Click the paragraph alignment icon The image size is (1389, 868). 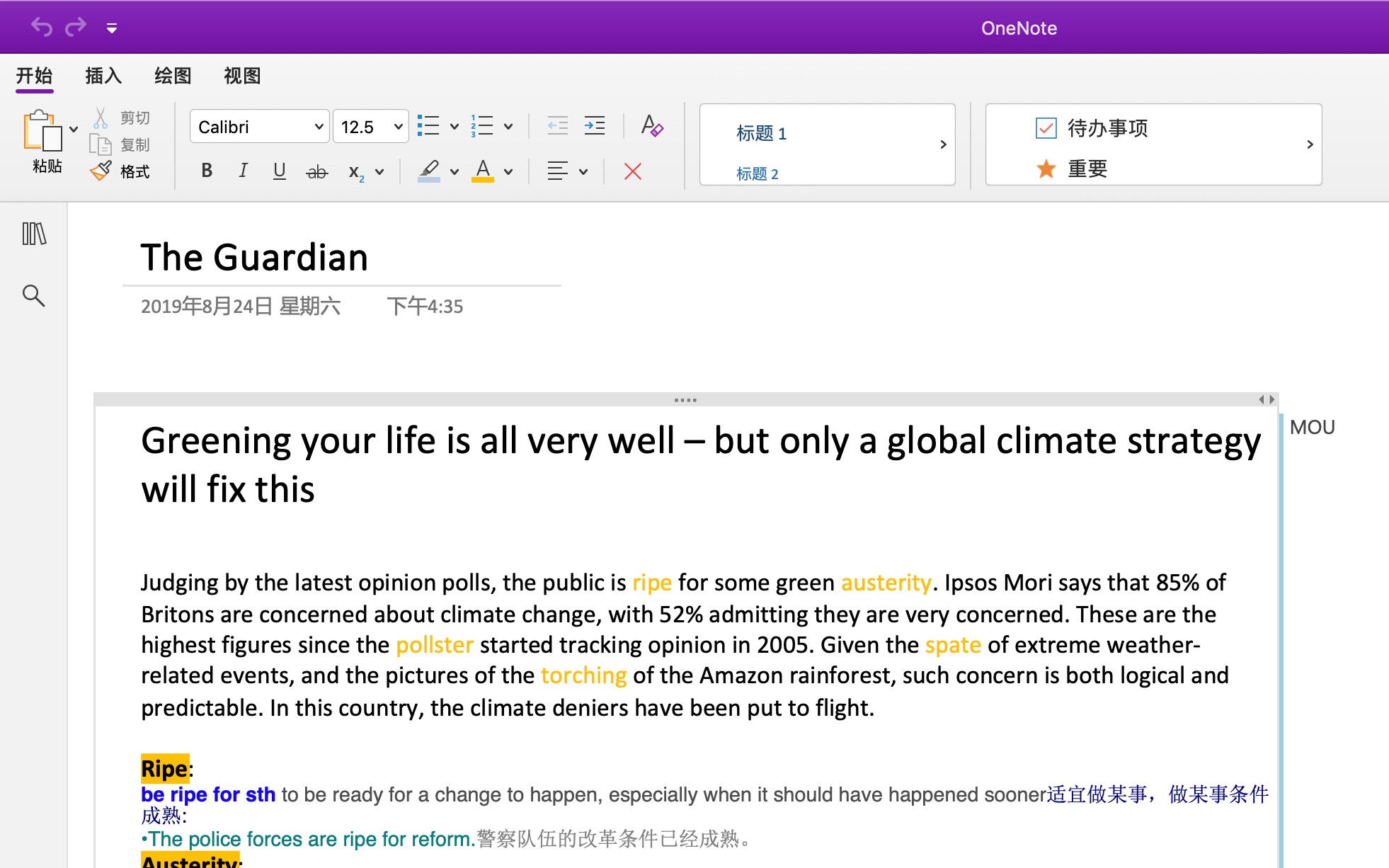[x=558, y=171]
